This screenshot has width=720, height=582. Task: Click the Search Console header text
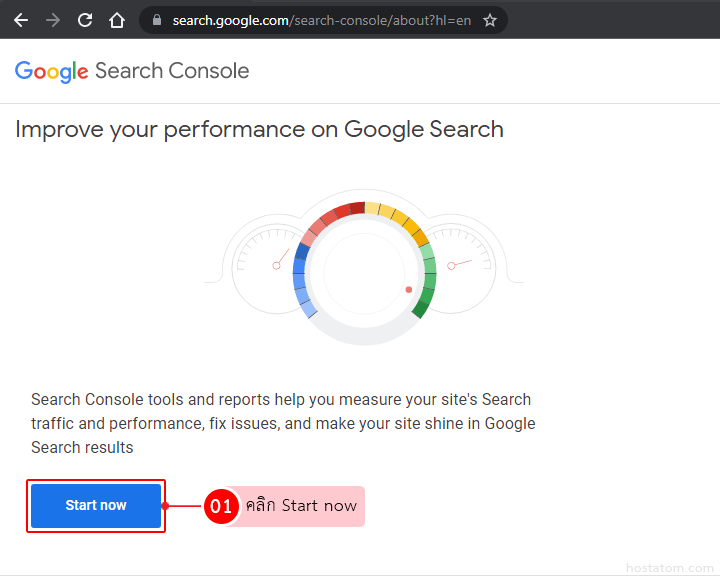click(172, 71)
